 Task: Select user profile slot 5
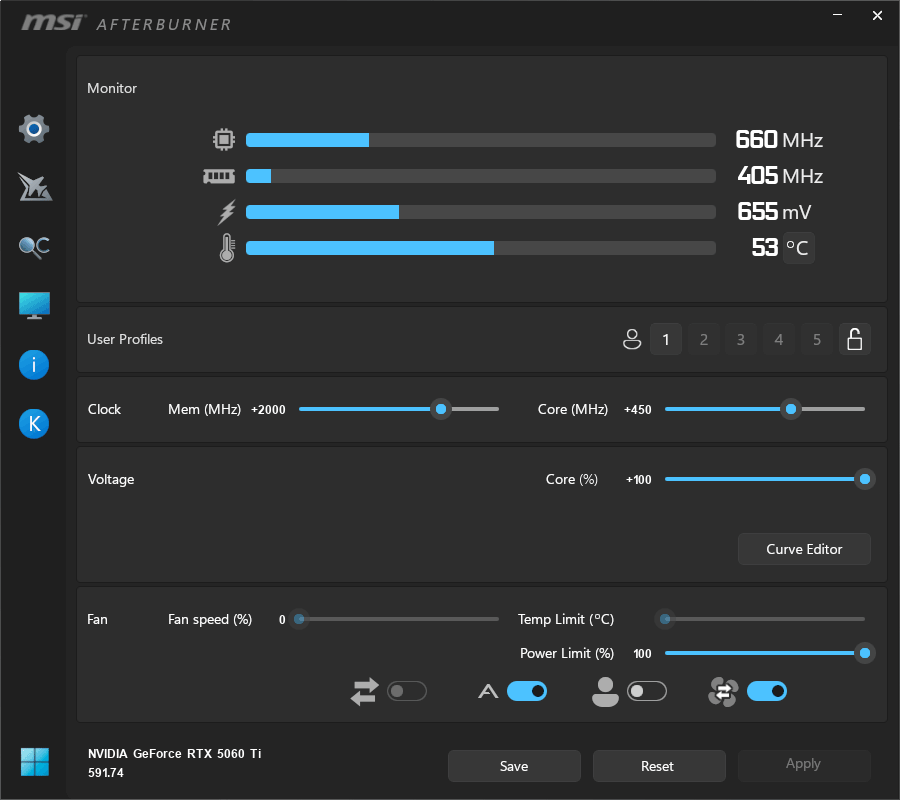(816, 339)
